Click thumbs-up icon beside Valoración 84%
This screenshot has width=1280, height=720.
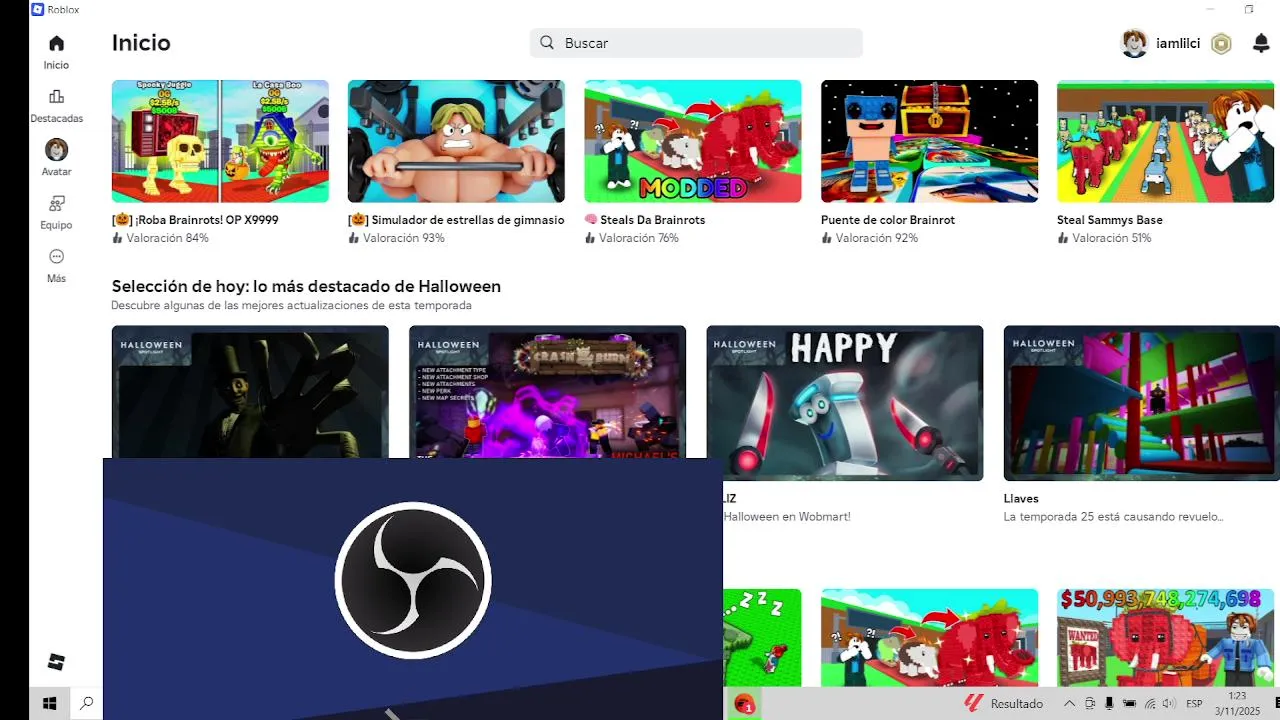click(117, 238)
